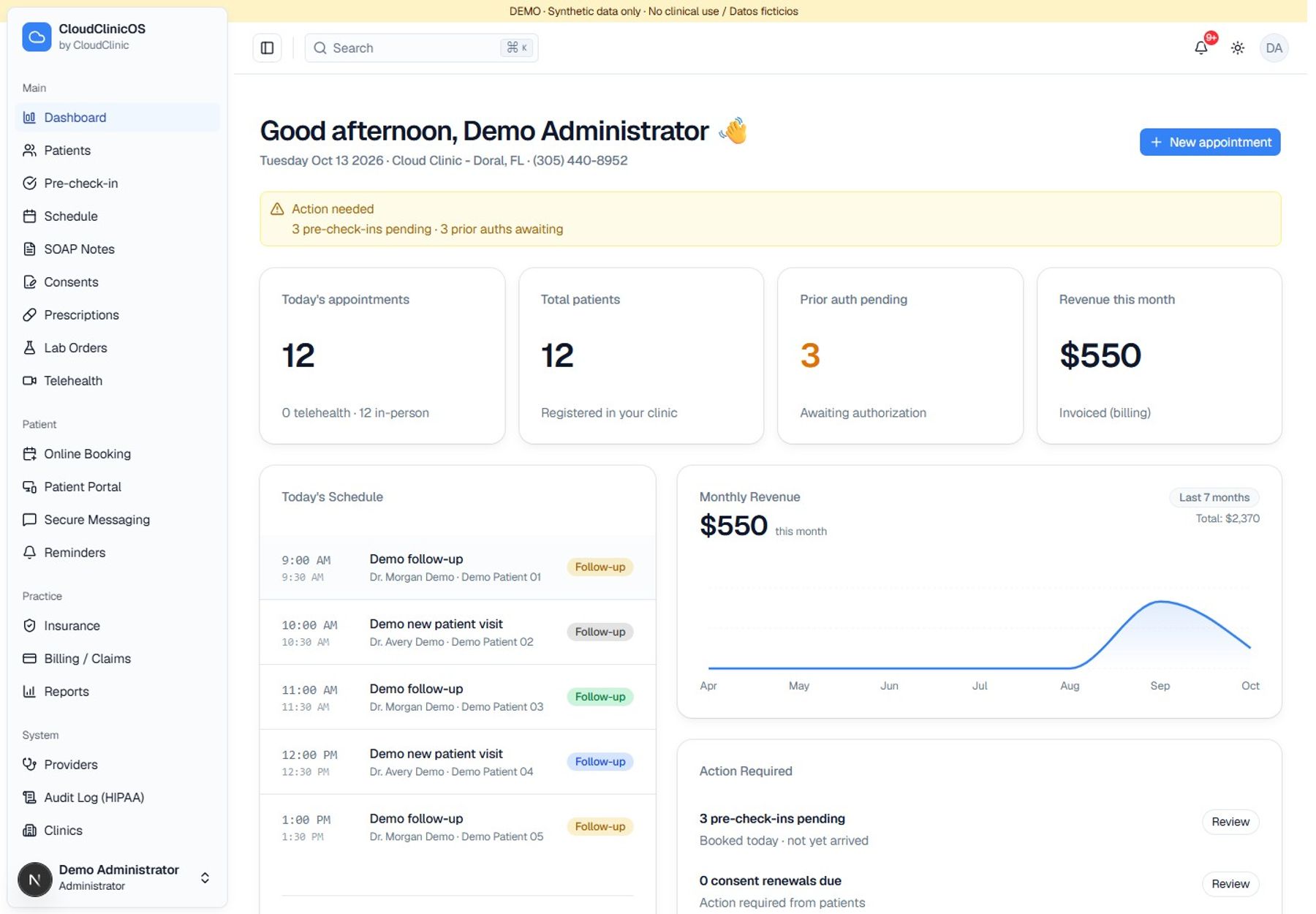Click the Search input field

(421, 48)
